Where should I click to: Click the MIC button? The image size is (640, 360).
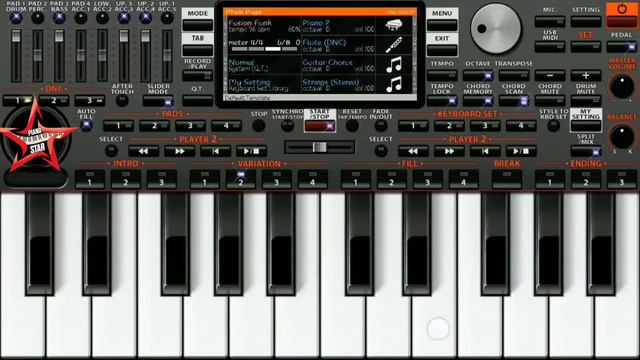click(550, 21)
